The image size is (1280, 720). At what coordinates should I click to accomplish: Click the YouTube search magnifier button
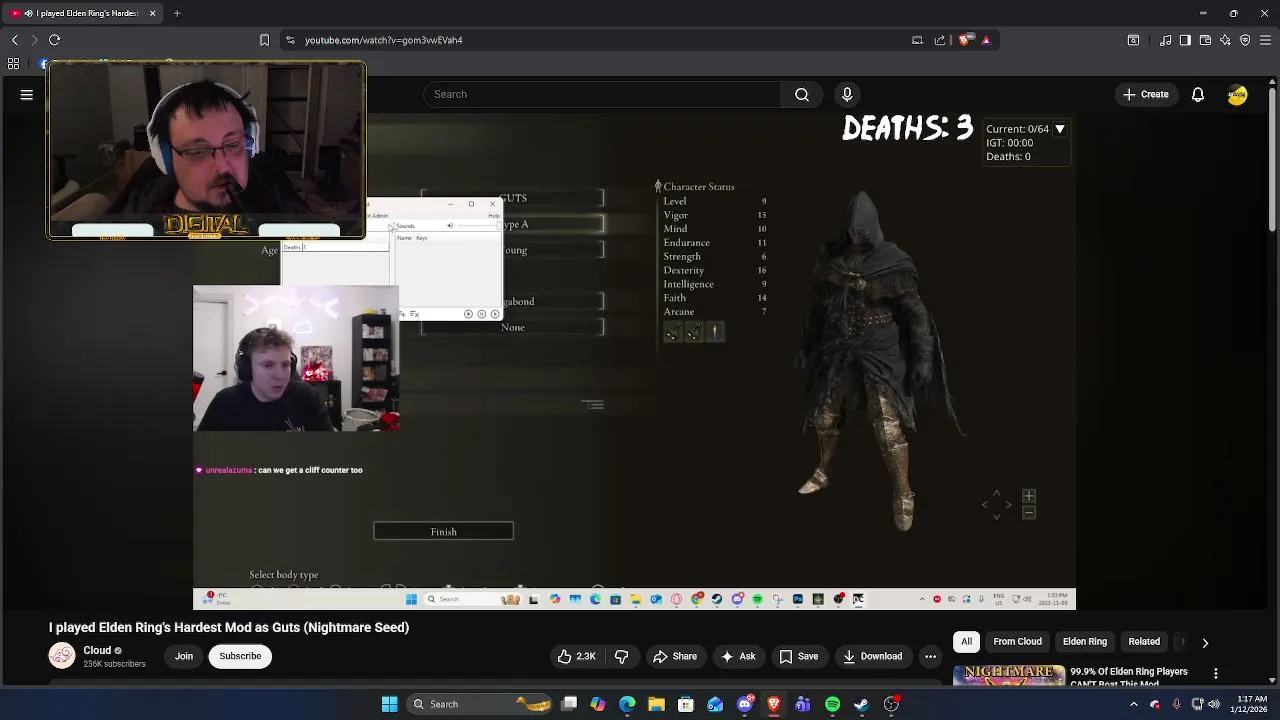[802, 94]
